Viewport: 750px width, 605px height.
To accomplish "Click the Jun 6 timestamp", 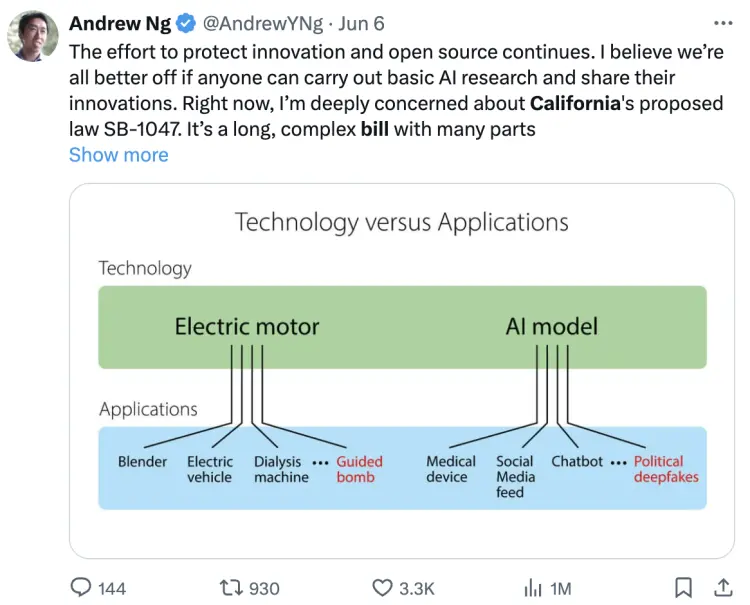I will pyautogui.click(x=361, y=23).
